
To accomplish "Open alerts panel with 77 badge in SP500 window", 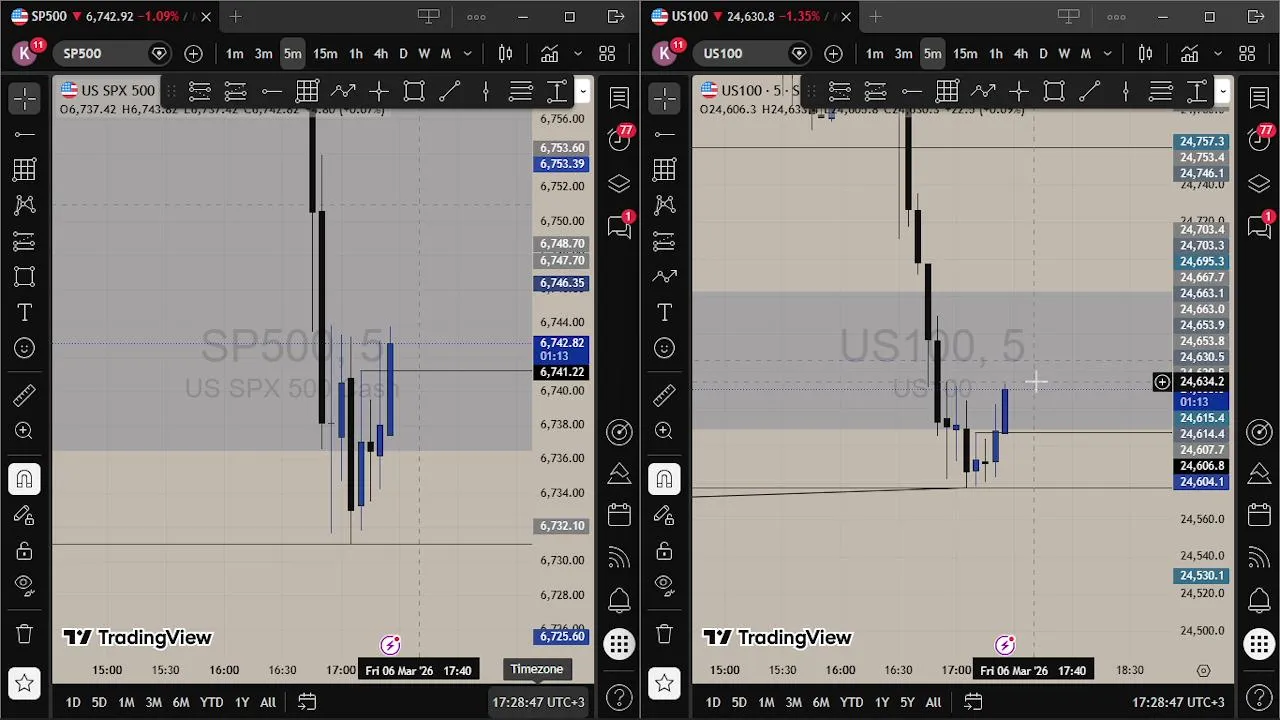I will coord(619,140).
